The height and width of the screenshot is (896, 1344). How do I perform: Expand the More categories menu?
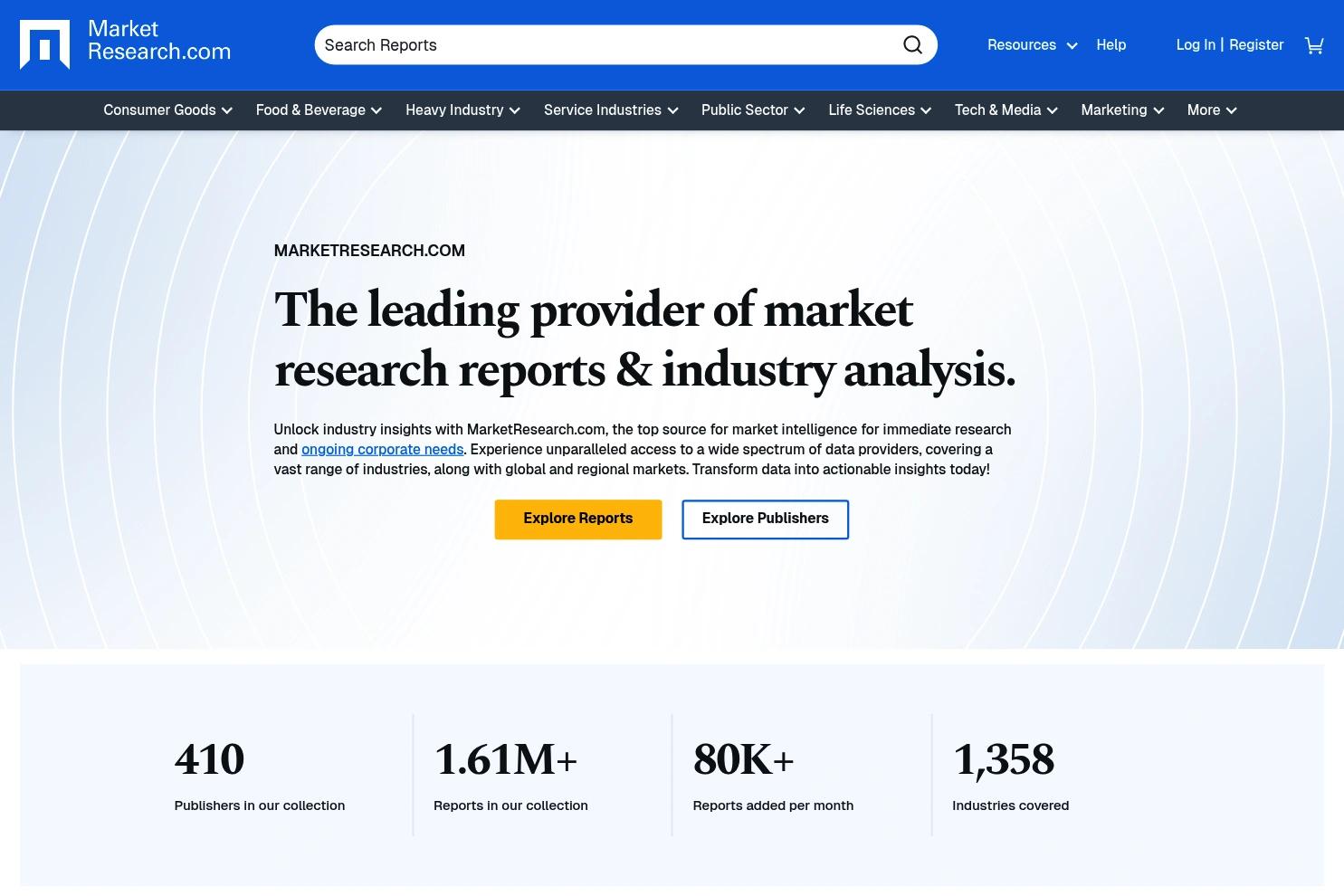tap(1212, 110)
